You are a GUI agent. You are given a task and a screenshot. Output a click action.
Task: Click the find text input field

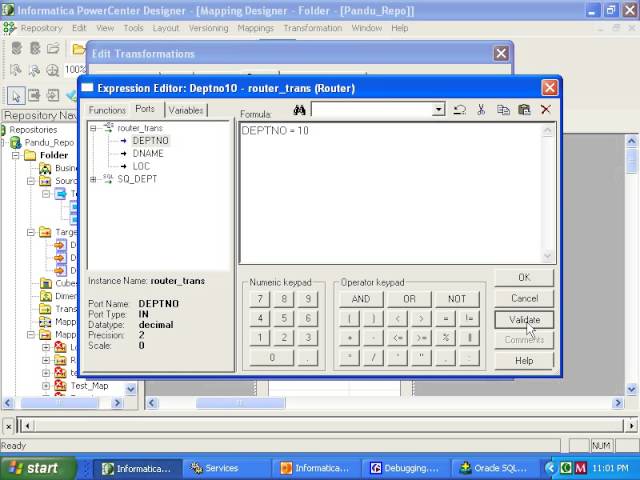point(371,109)
